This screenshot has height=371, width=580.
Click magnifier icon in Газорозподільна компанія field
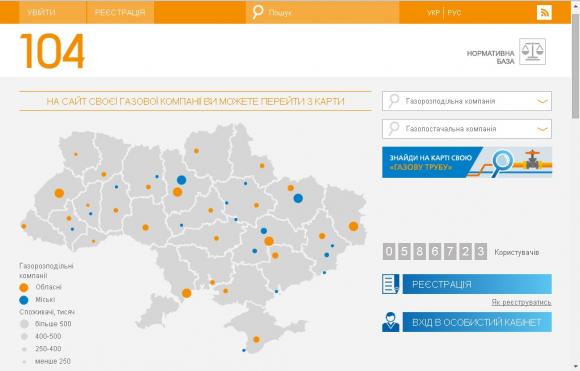(394, 101)
